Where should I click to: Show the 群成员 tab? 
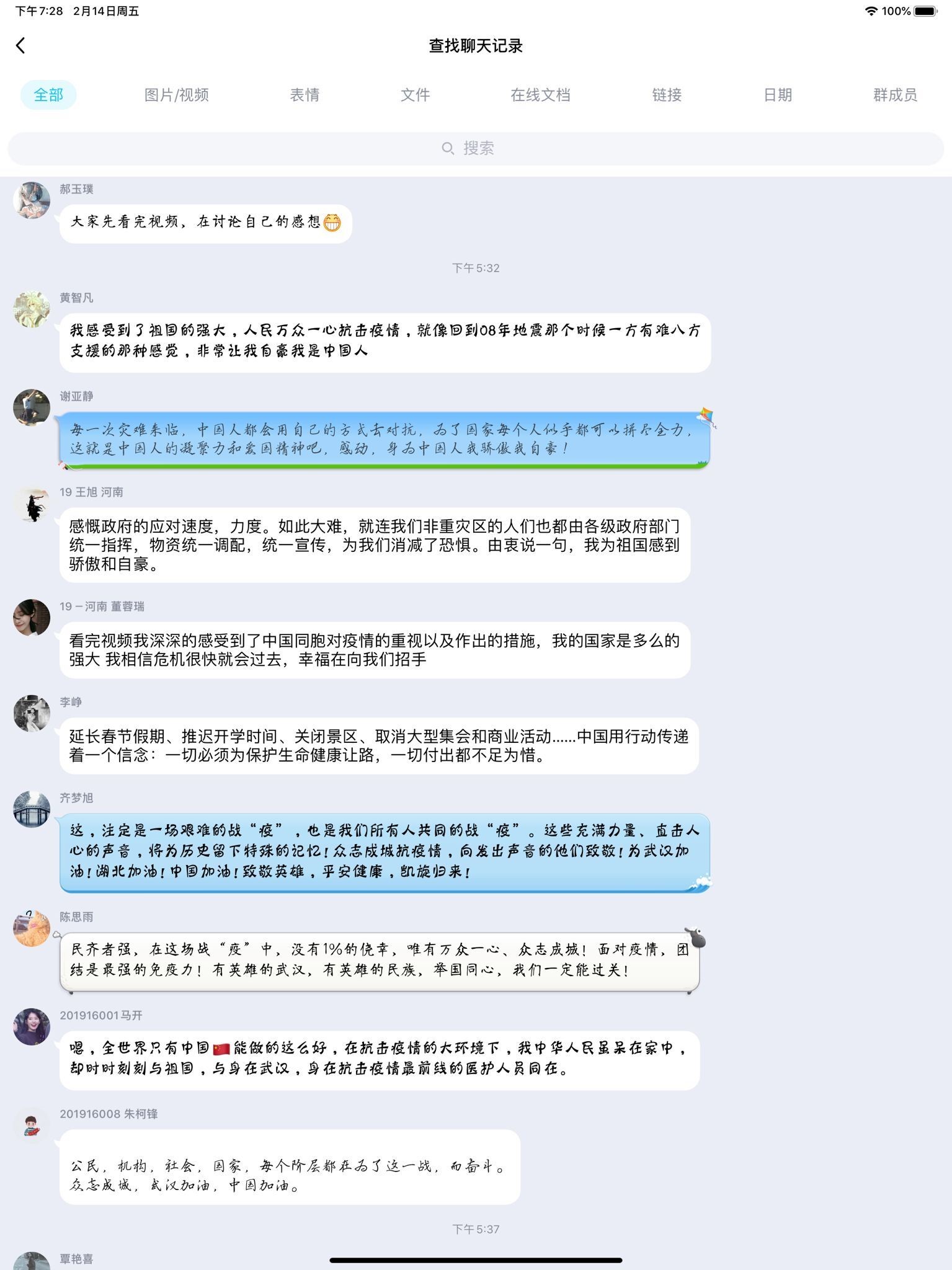pos(895,95)
